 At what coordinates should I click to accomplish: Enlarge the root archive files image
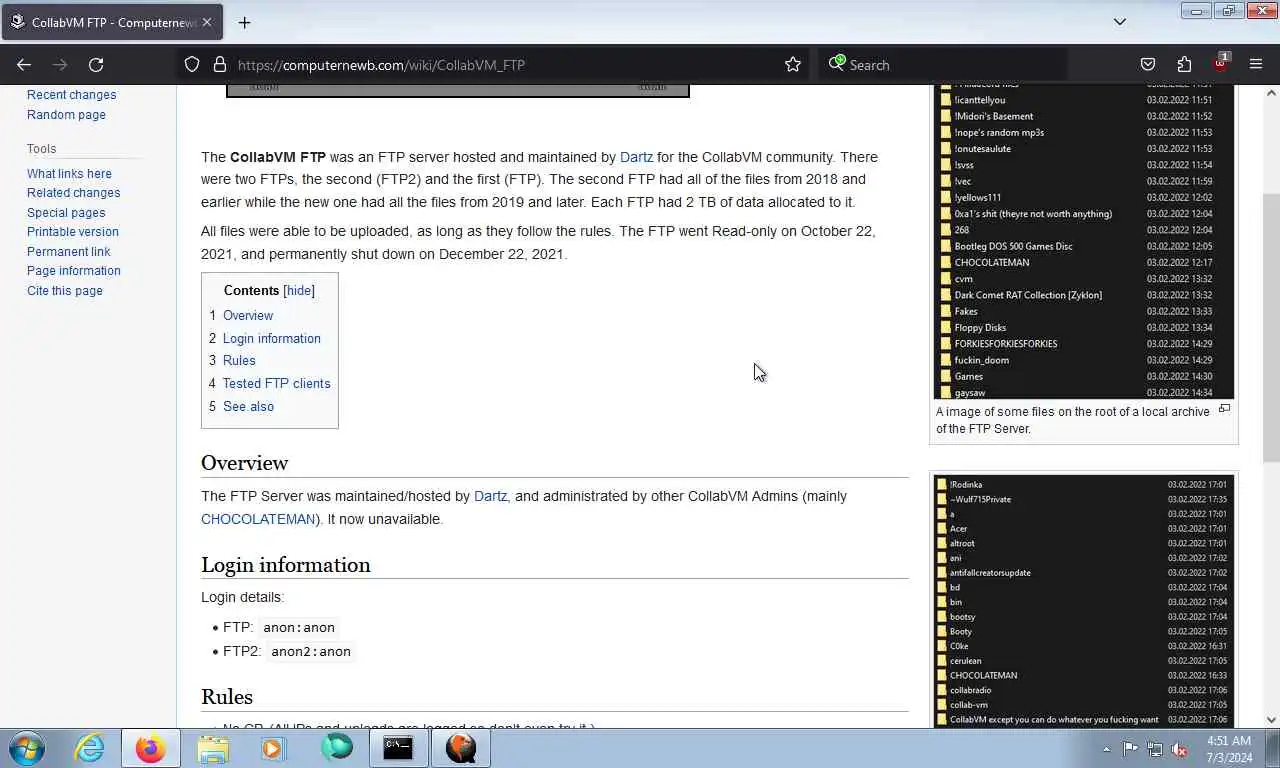pyautogui.click(x=1084, y=242)
